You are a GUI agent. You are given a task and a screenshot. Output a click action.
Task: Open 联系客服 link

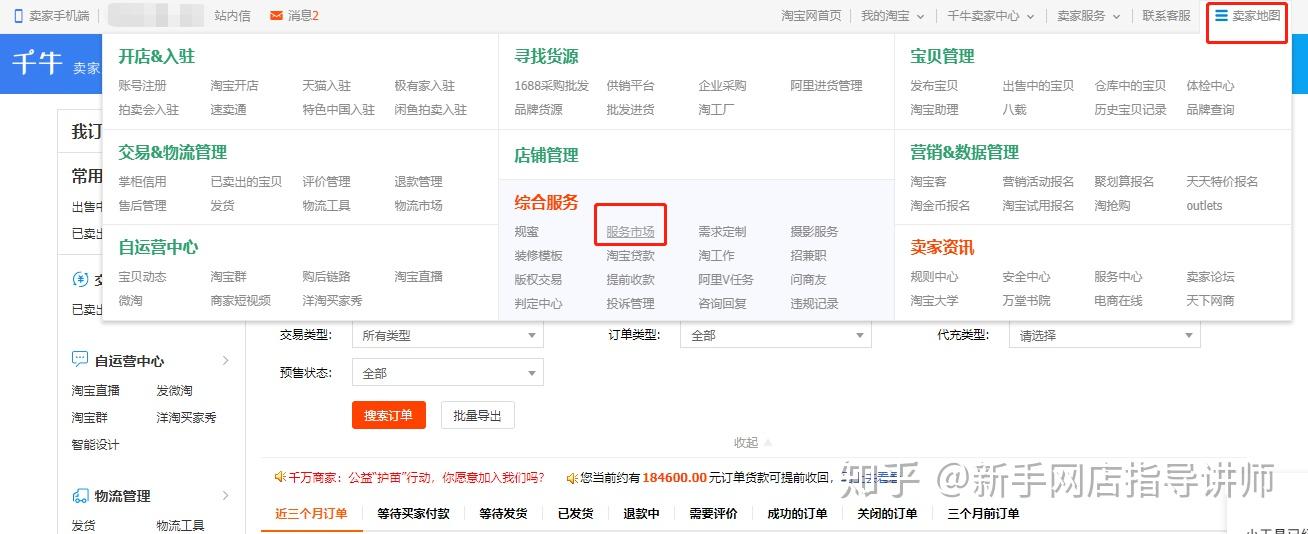coord(1167,16)
